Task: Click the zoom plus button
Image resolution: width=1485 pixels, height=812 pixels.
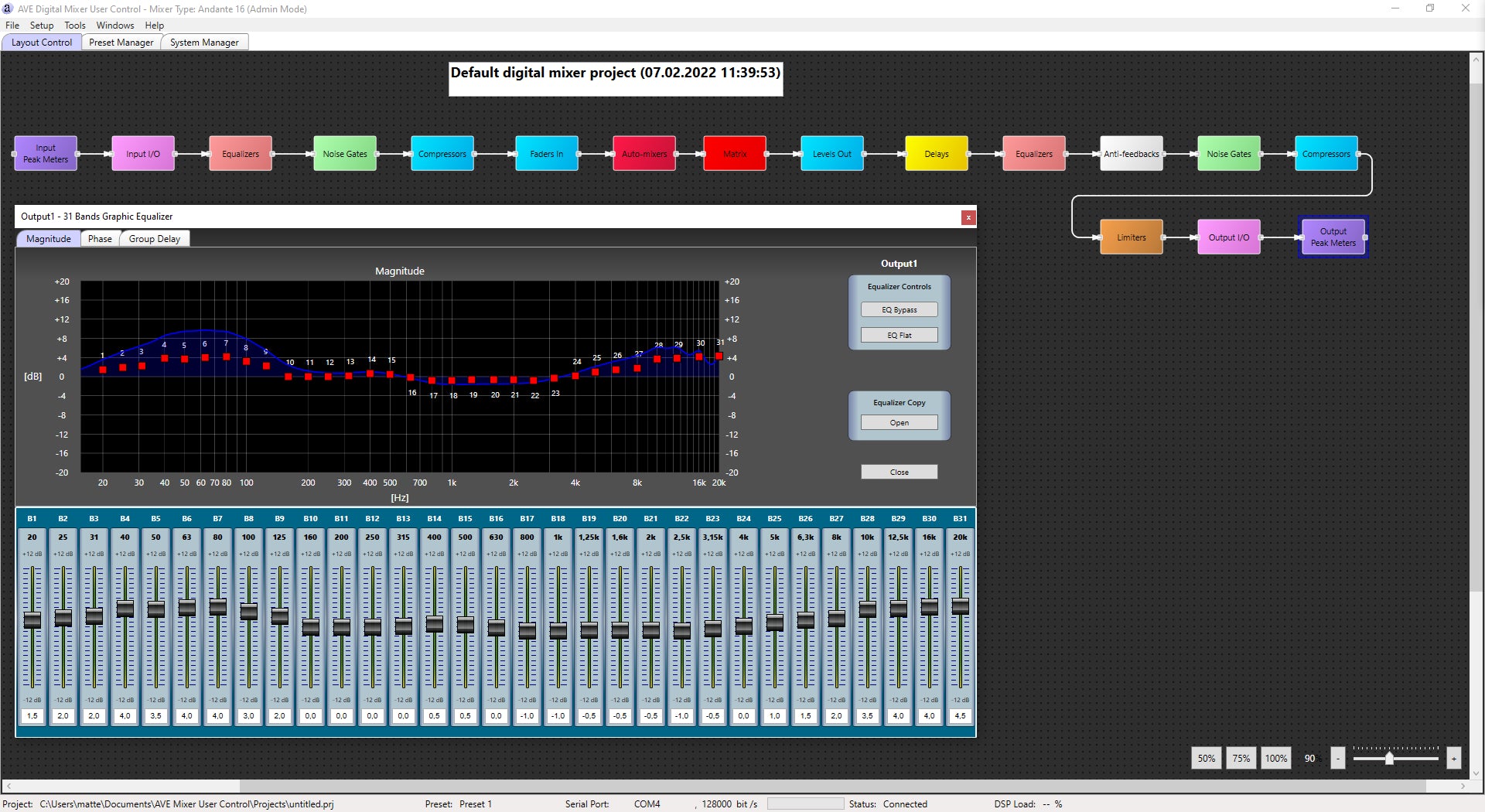Action: click(x=1454, y=758)
